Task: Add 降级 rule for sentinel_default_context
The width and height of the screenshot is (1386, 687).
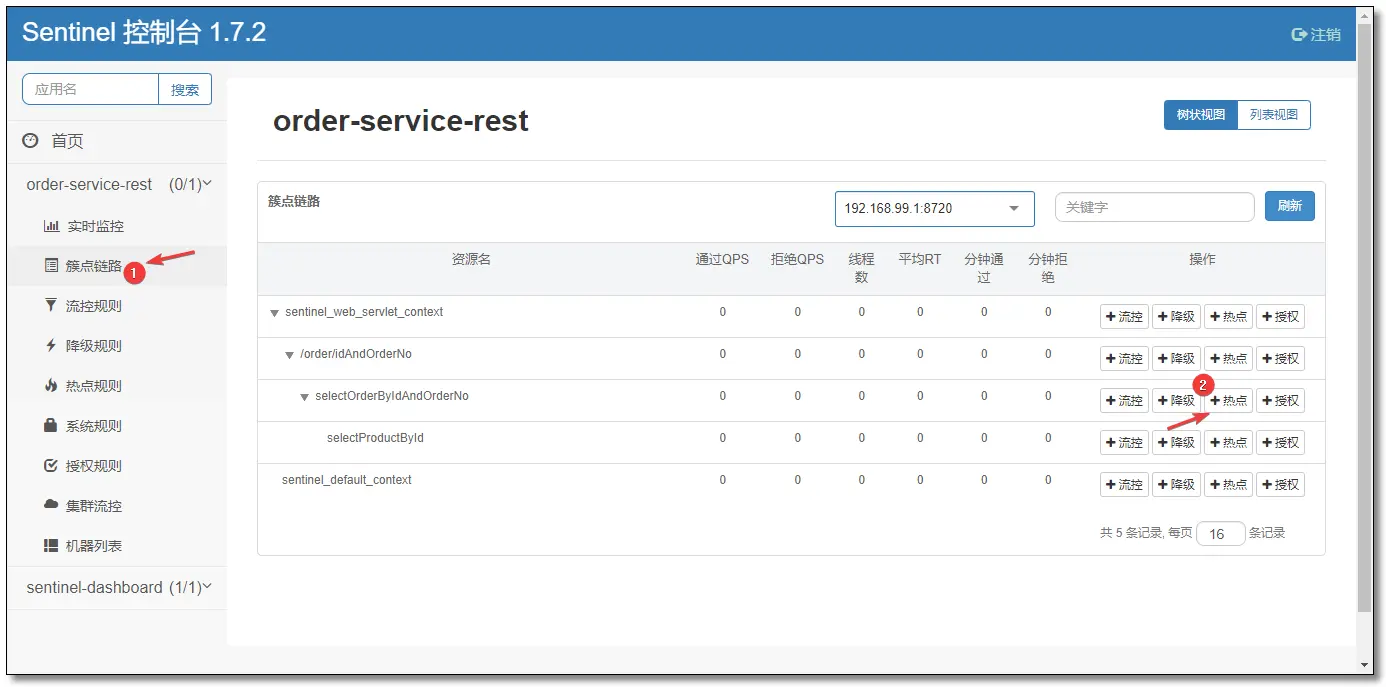Action: tap(1176, 484)
